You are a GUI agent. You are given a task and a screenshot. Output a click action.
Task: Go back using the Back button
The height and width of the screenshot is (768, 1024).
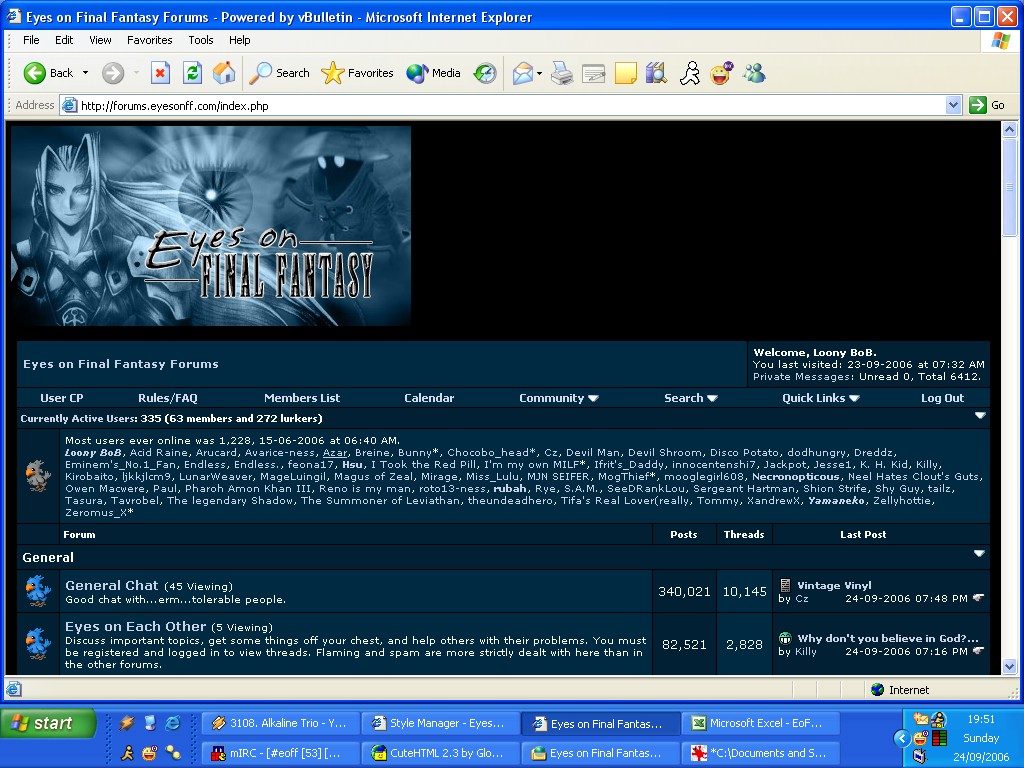[48, 73]
